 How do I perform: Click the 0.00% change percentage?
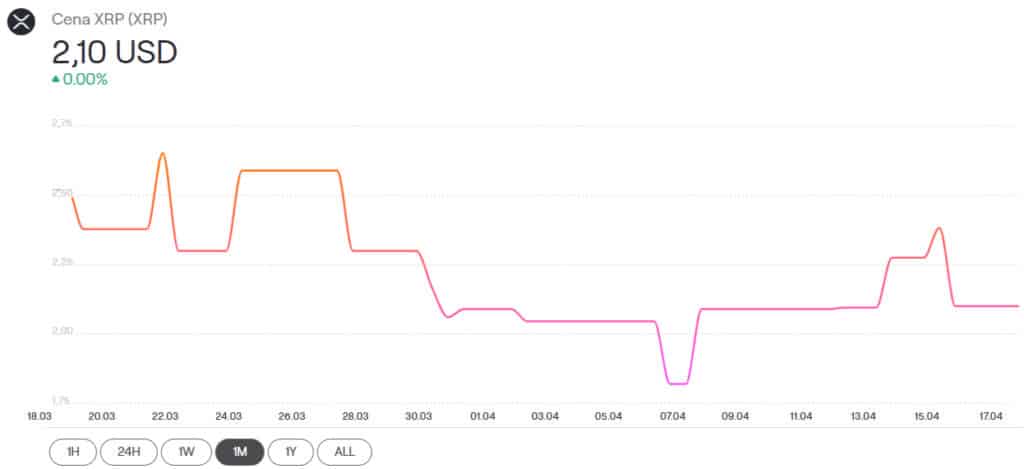(x=85, y=79)
